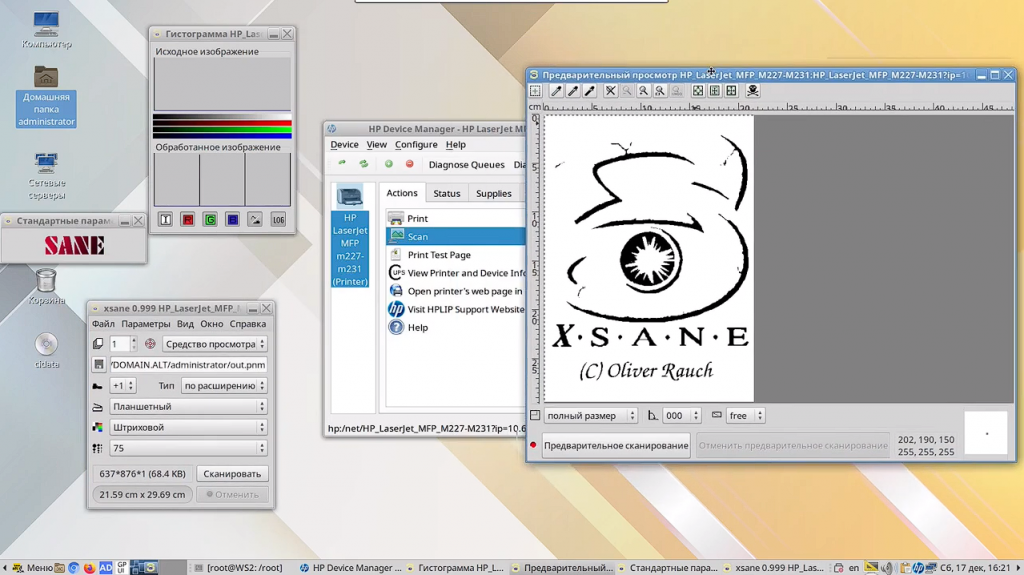Select the gray point pipette in preview toolbar
Screen dimensions: 1024x575
point(573,91)
